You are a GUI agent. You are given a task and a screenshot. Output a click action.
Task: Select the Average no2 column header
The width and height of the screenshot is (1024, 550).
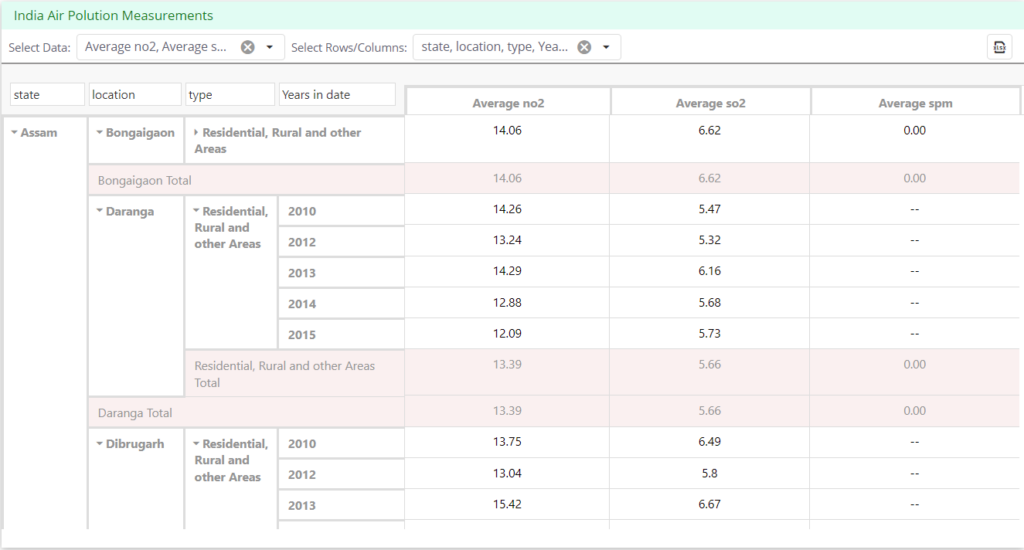tap(508, 103)
